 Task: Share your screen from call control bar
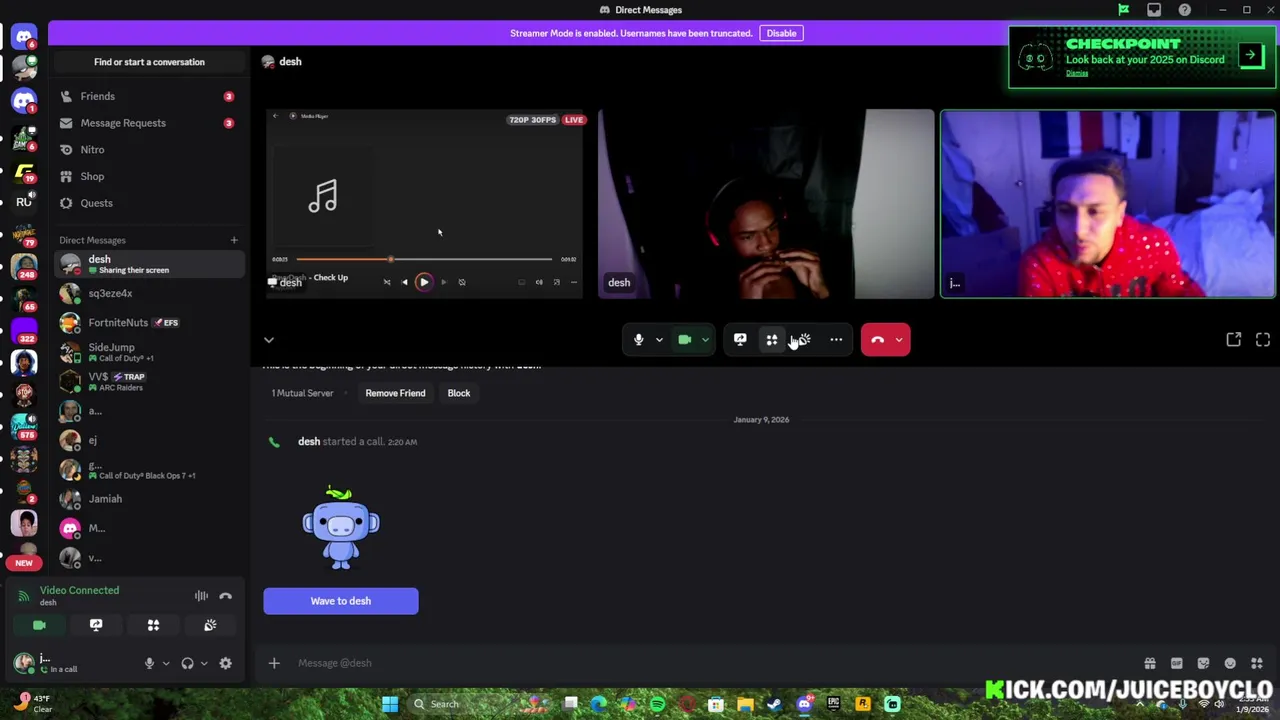pyautogui.click(x=740, y=340)
